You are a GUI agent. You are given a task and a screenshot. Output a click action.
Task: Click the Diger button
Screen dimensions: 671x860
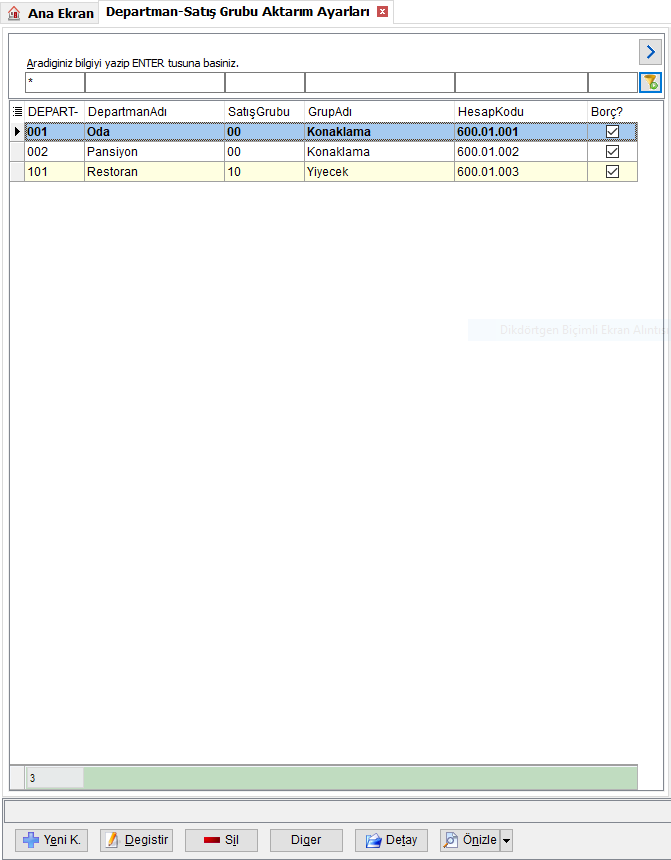coord(306,840)
